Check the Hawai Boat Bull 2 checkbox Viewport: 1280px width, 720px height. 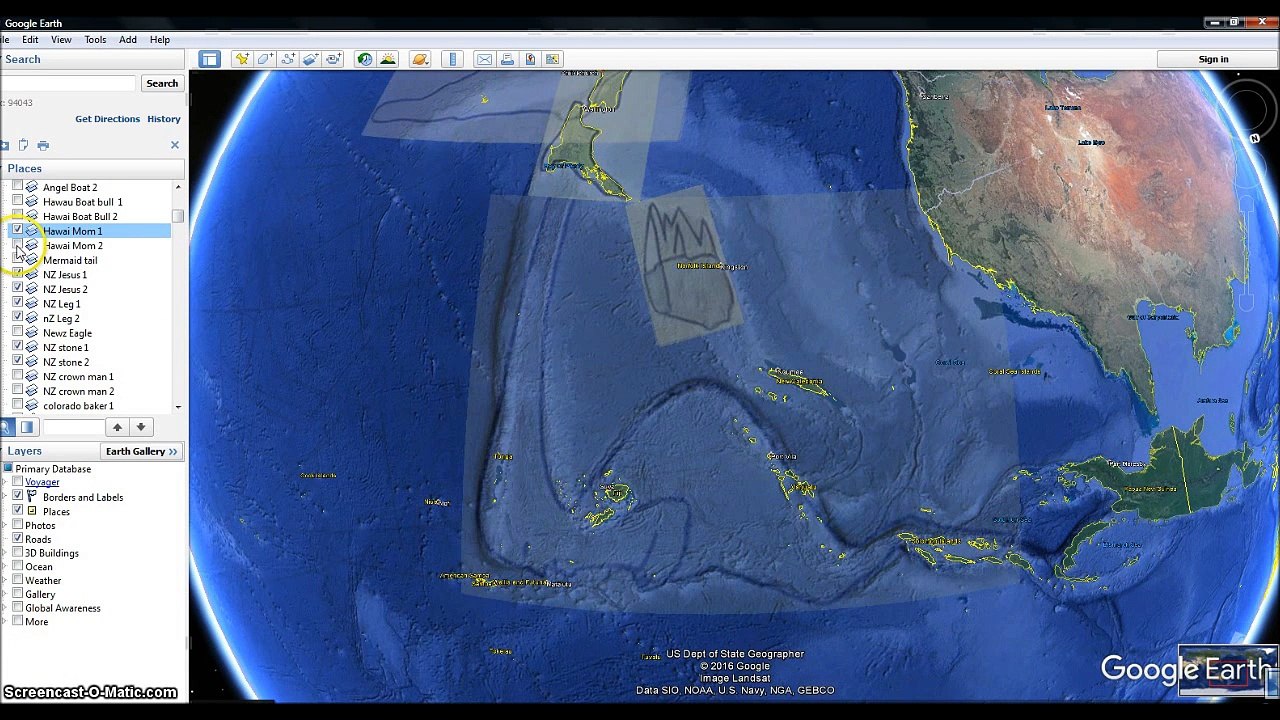[17, 216]
